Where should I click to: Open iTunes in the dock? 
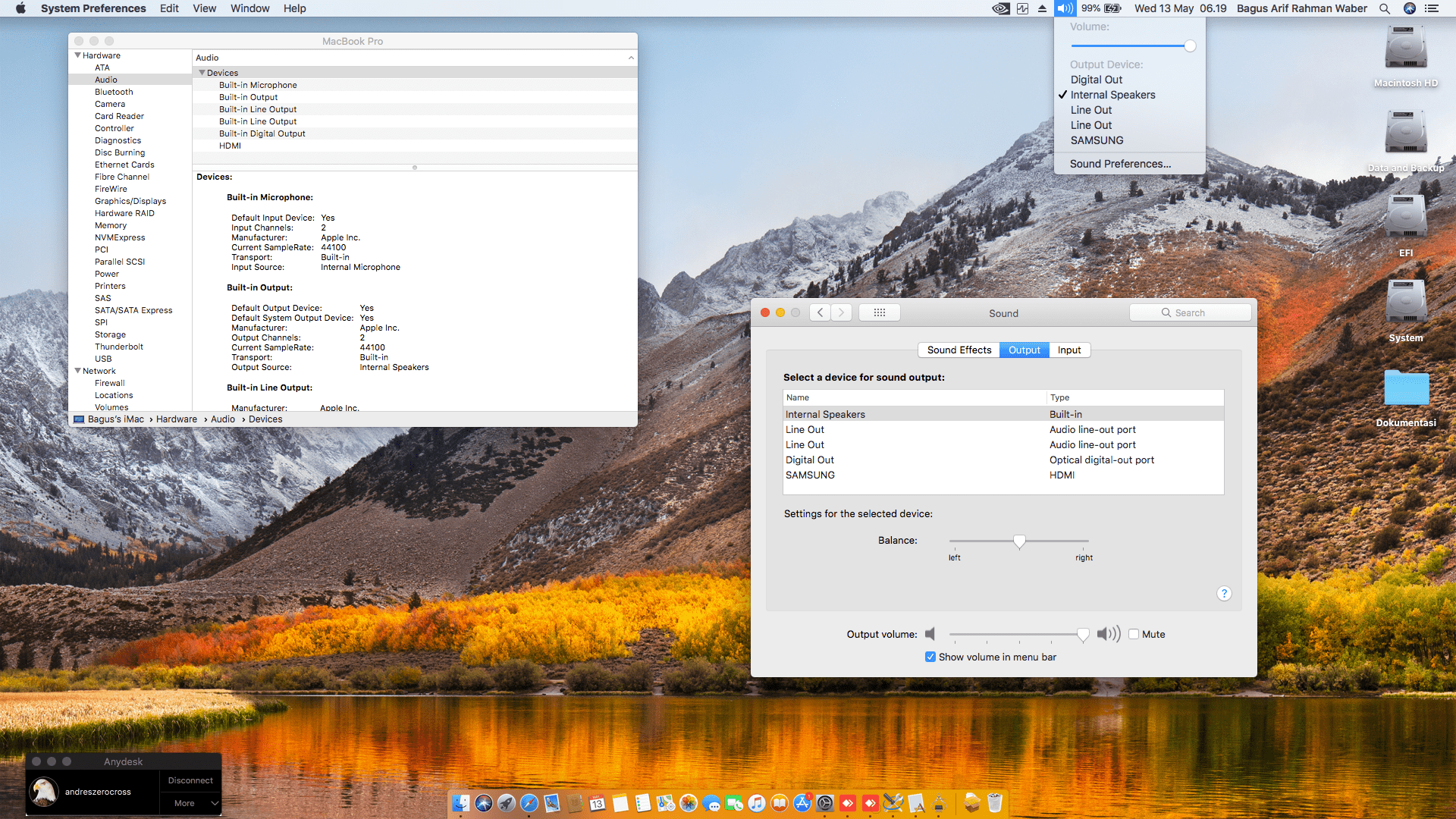pos(757,803)
